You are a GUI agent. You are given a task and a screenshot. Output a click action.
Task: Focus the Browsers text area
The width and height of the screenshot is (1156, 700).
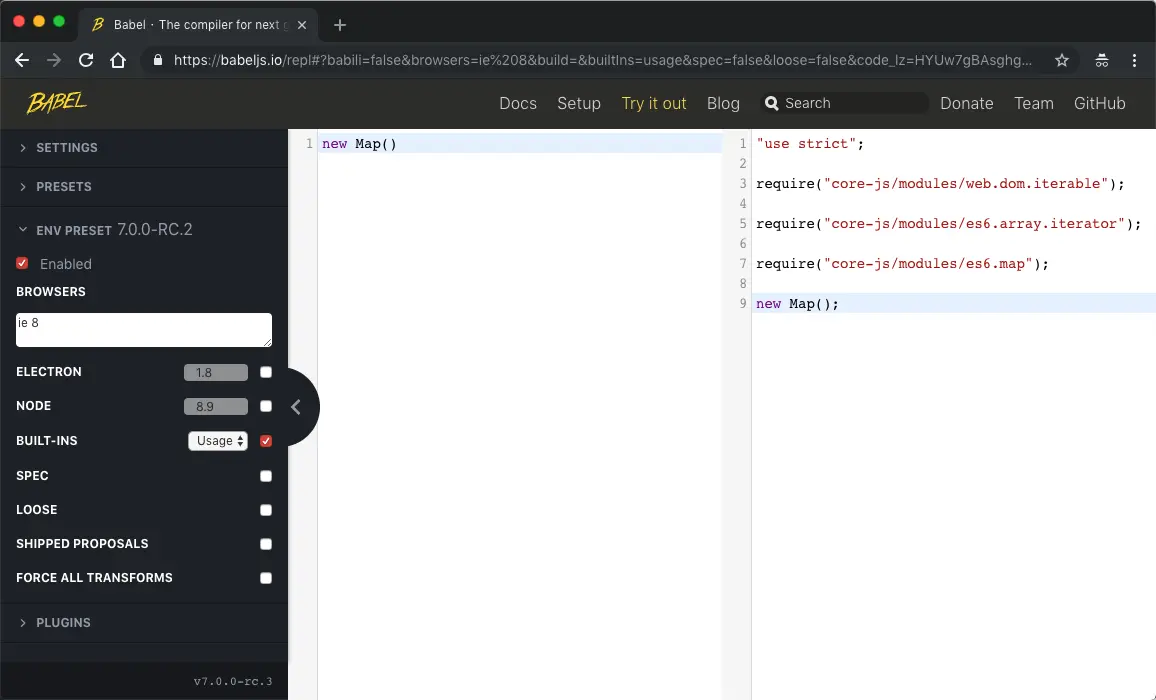click(144, 330)
